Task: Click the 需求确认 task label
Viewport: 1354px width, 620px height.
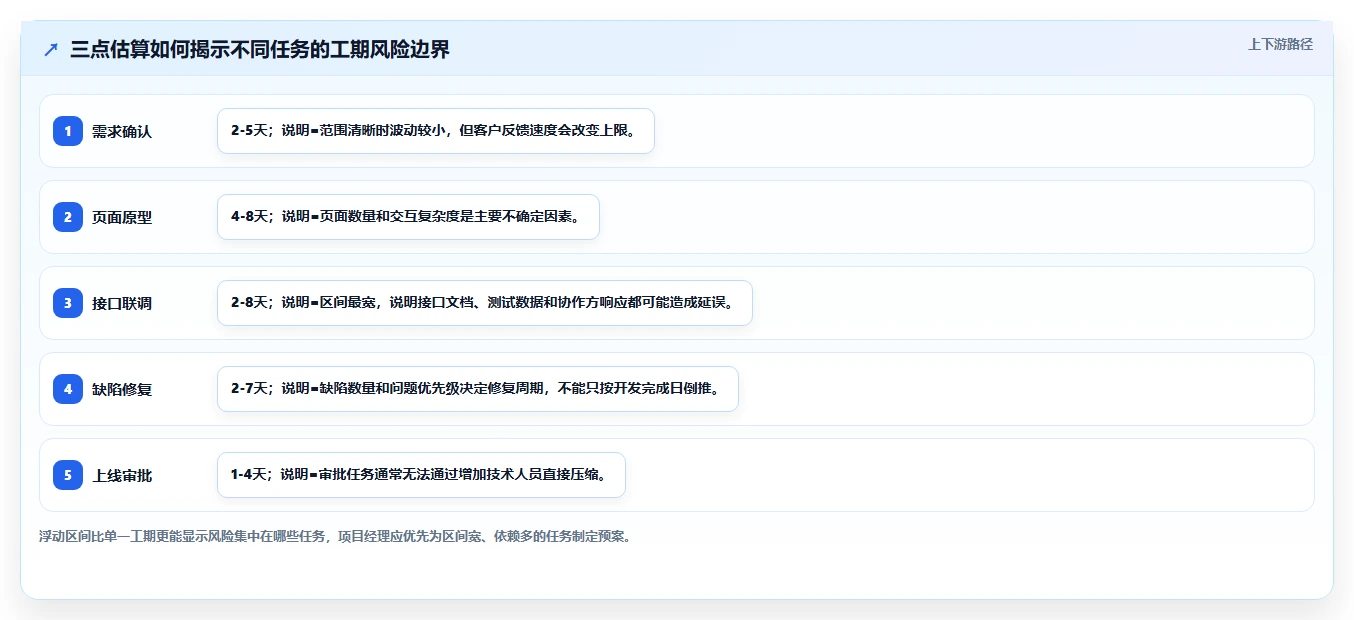Action: [122, 131]
